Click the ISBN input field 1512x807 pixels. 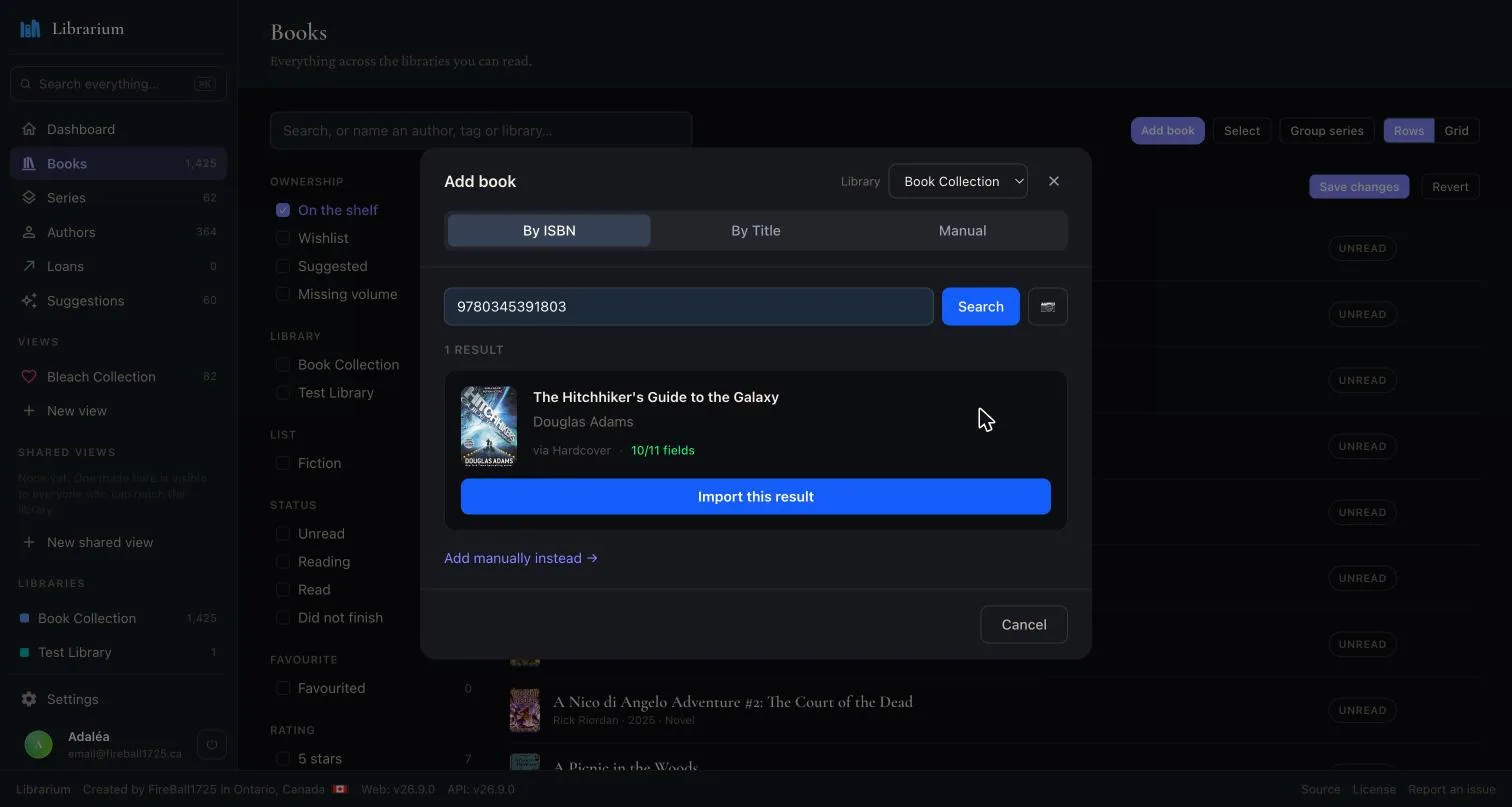pyautogui.click(x=689, y=306)
